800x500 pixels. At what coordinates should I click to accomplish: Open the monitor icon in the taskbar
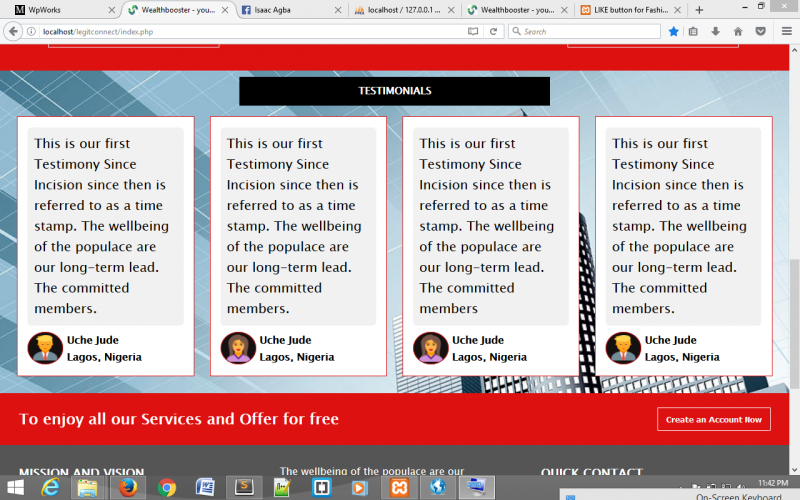(477, 488)
